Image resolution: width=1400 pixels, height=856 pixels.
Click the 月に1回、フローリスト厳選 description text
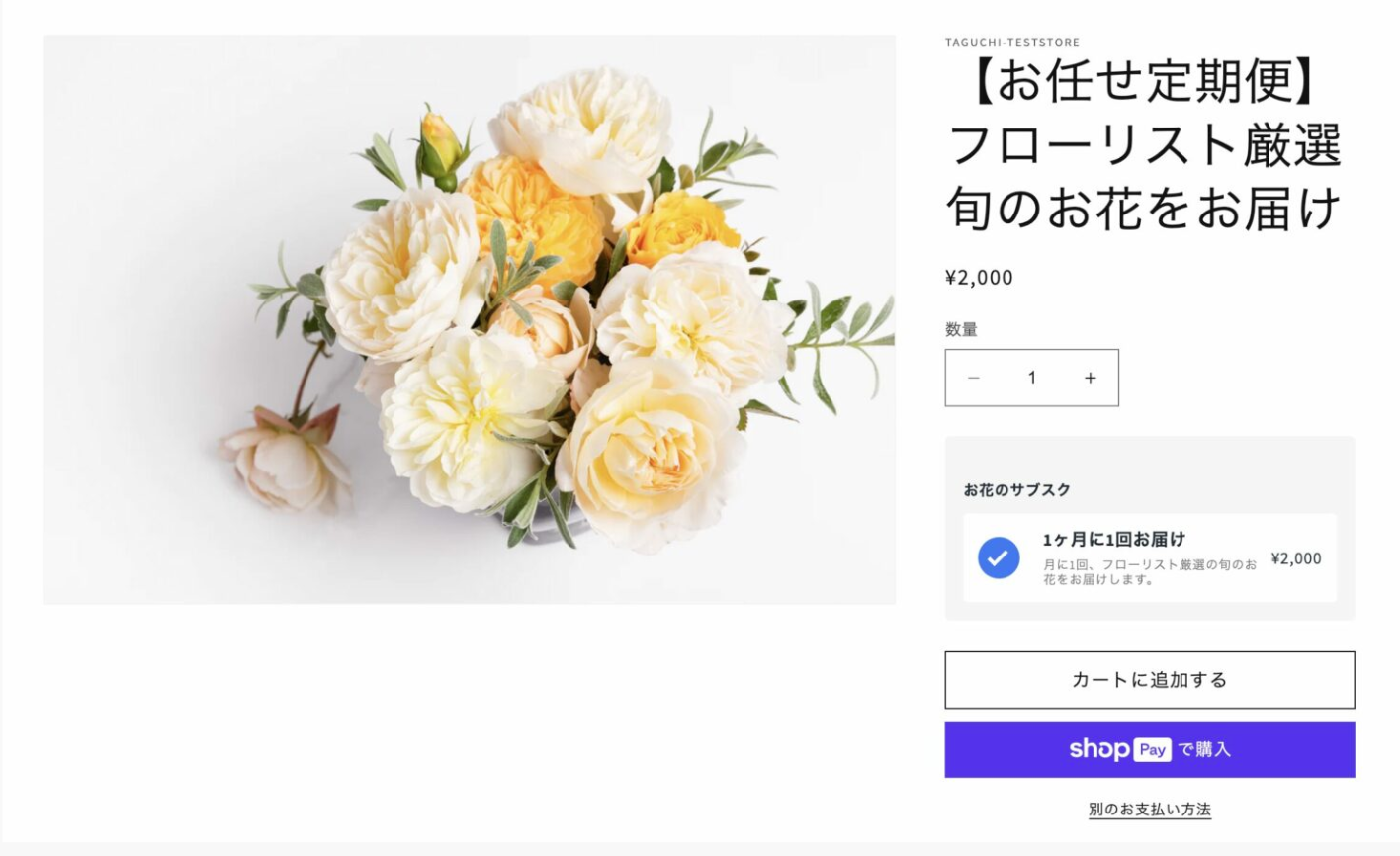(x=1149, y=571)
